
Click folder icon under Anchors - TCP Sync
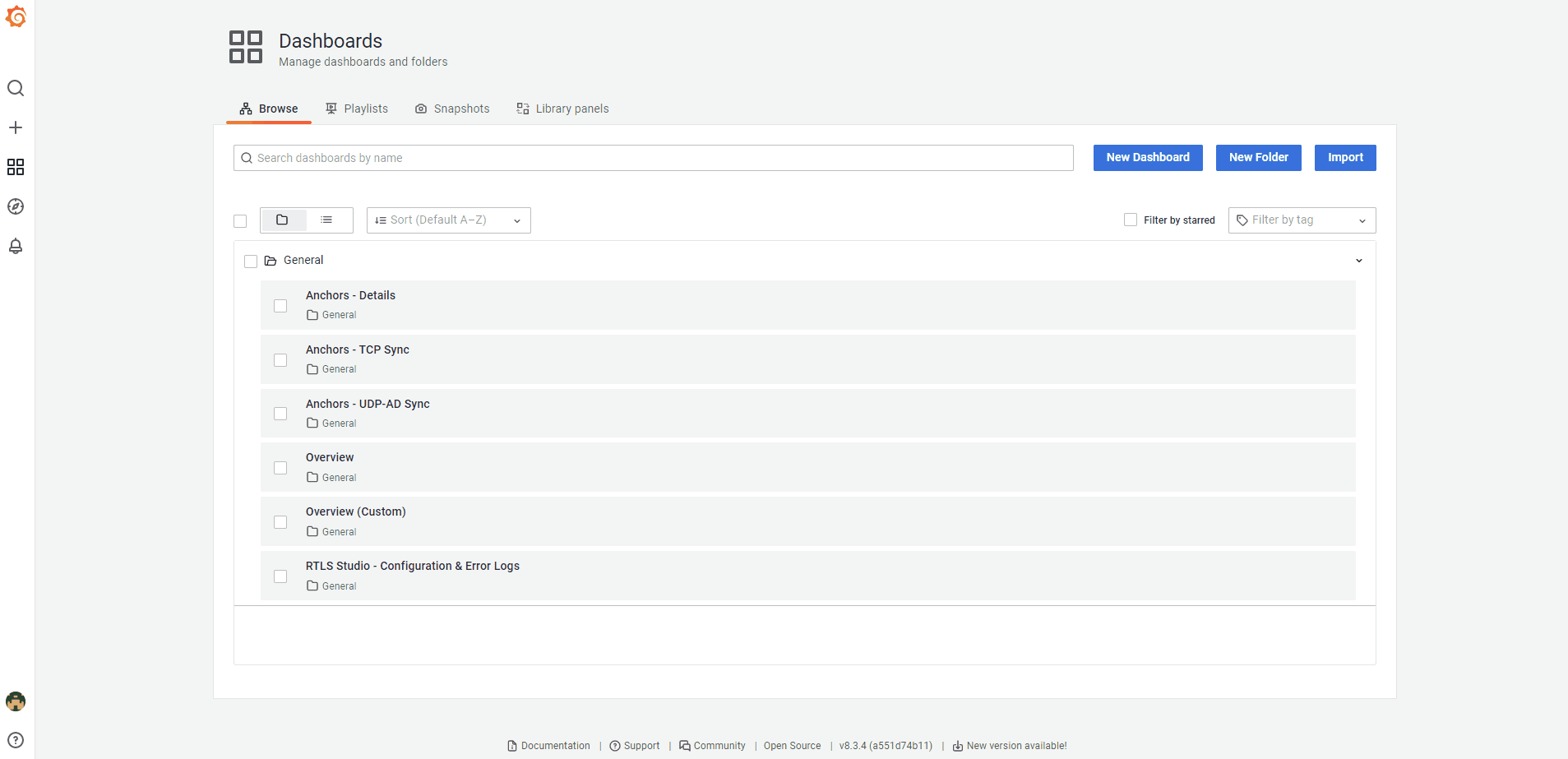point(312,369)
